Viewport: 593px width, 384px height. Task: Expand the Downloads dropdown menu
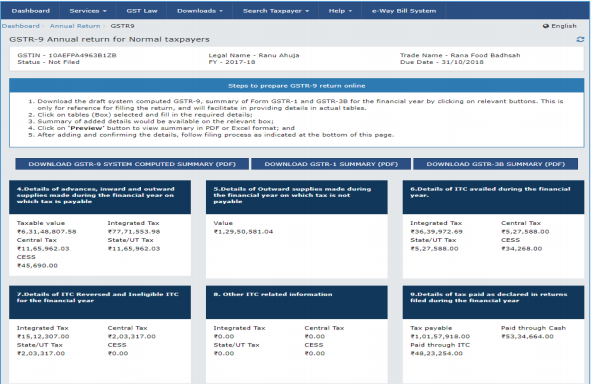200,11
